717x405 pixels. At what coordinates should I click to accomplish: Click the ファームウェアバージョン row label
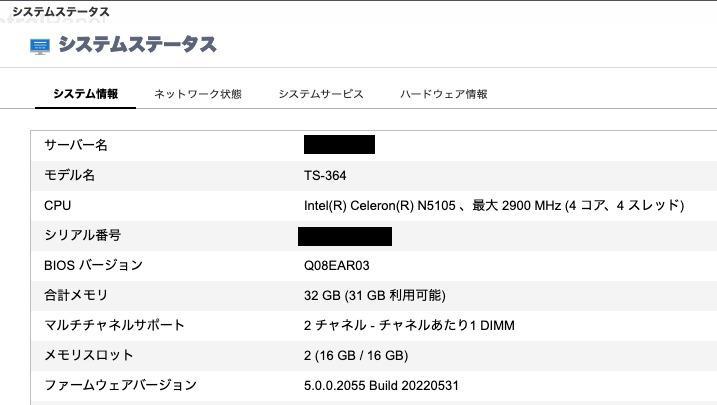point(121,385)
